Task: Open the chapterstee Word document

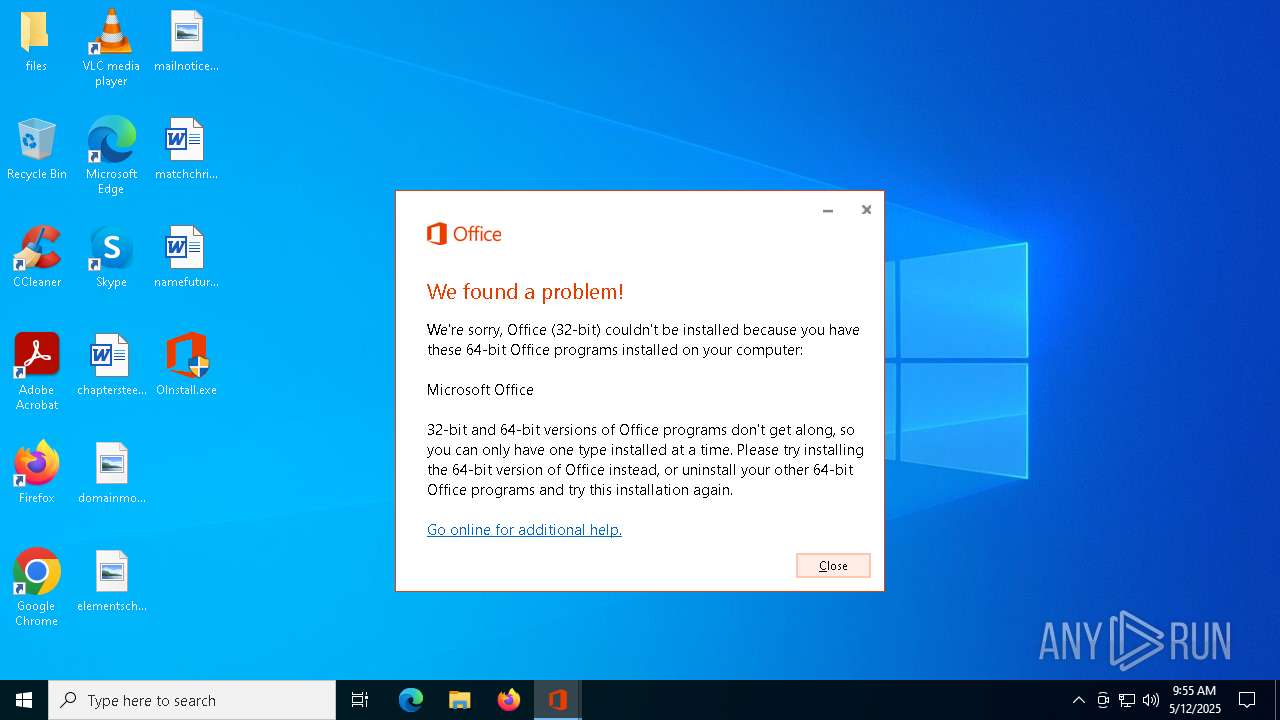Action: tap(111, 366)
